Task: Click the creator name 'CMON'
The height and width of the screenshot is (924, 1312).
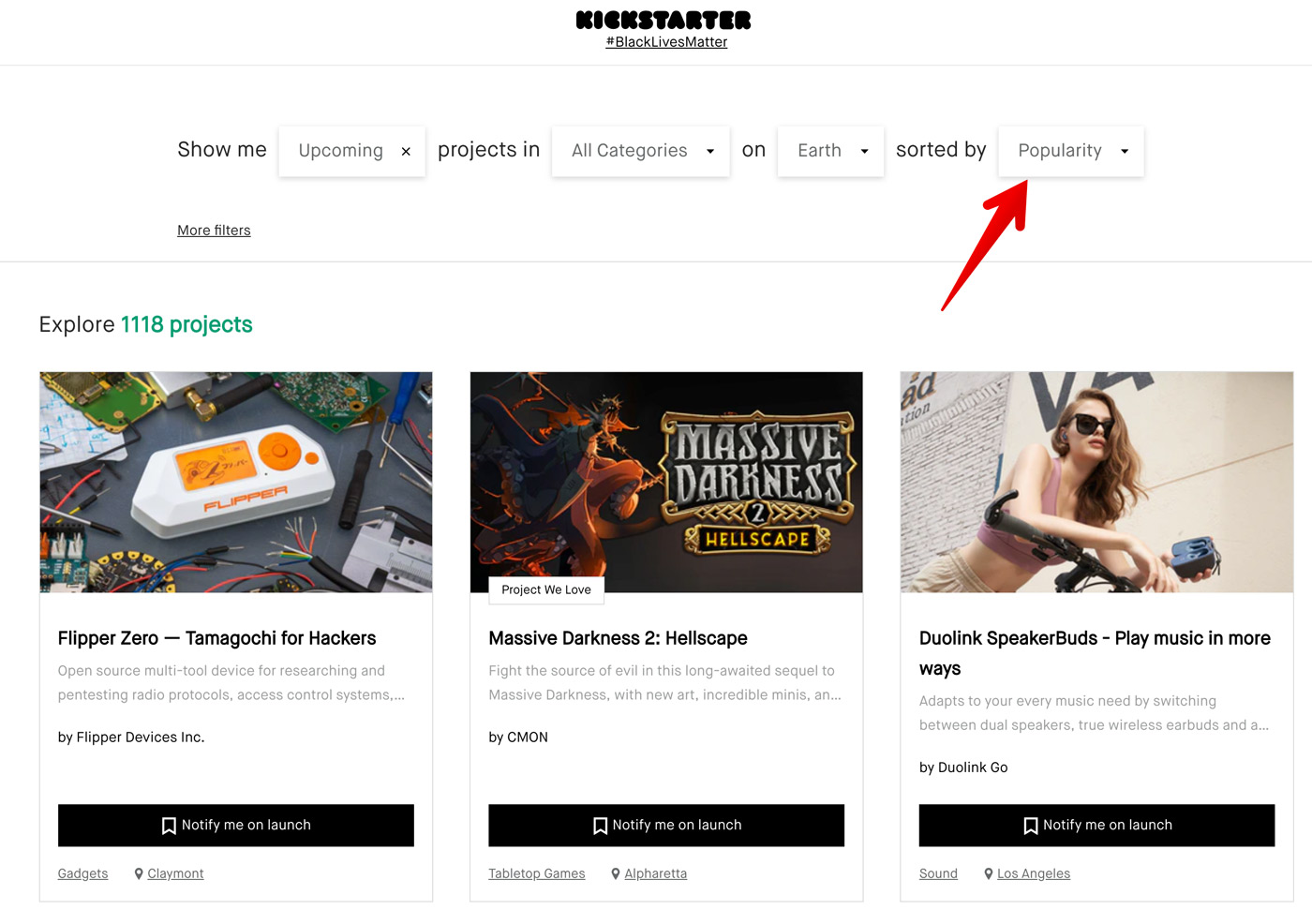Action: pos(528,738)
